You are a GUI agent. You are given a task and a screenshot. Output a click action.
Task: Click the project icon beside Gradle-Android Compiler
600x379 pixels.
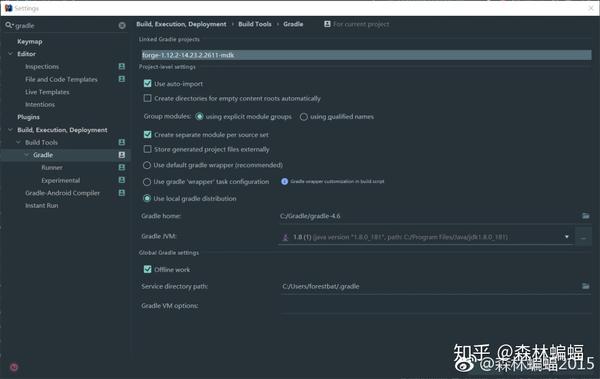[x=122, y=193]
